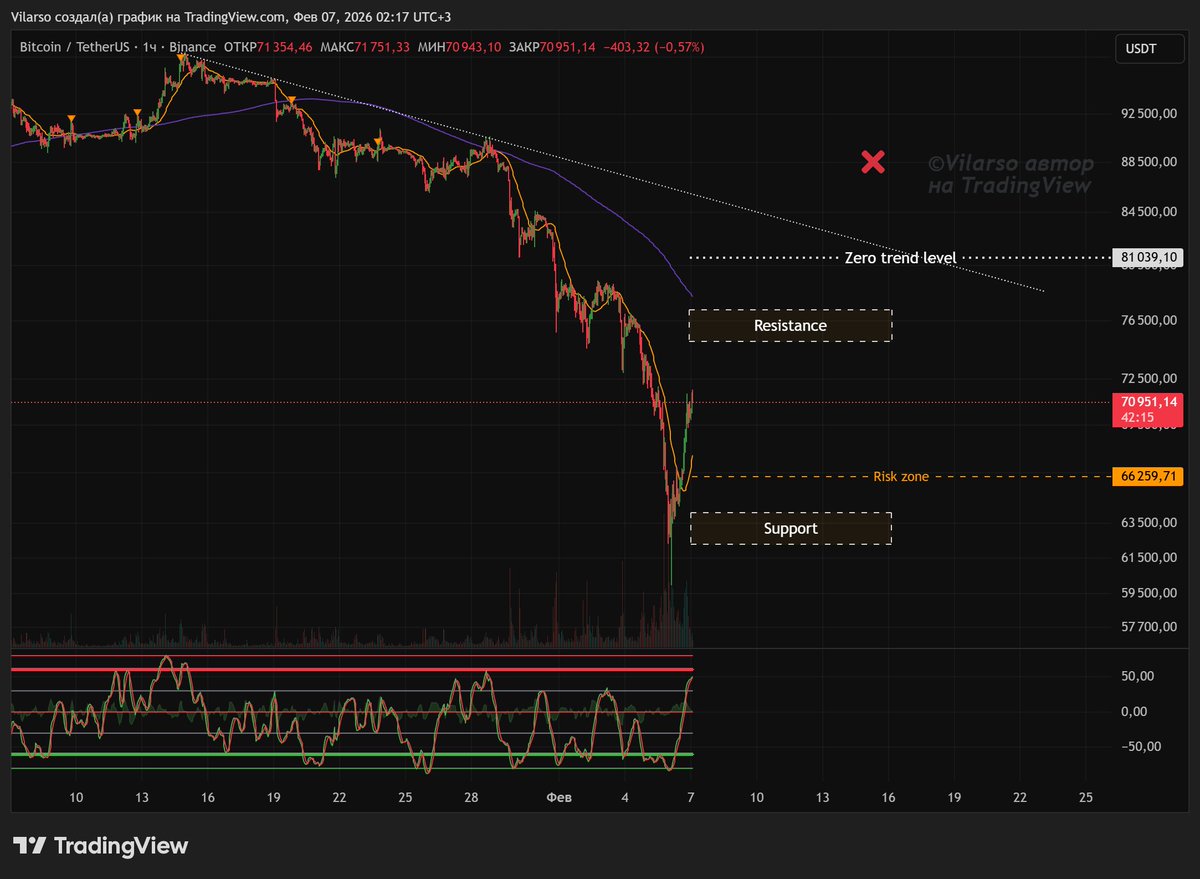This screenshot has width=1200, height=879.
Task: Click the USDT currency button
Action: (x=1149, y=48)
